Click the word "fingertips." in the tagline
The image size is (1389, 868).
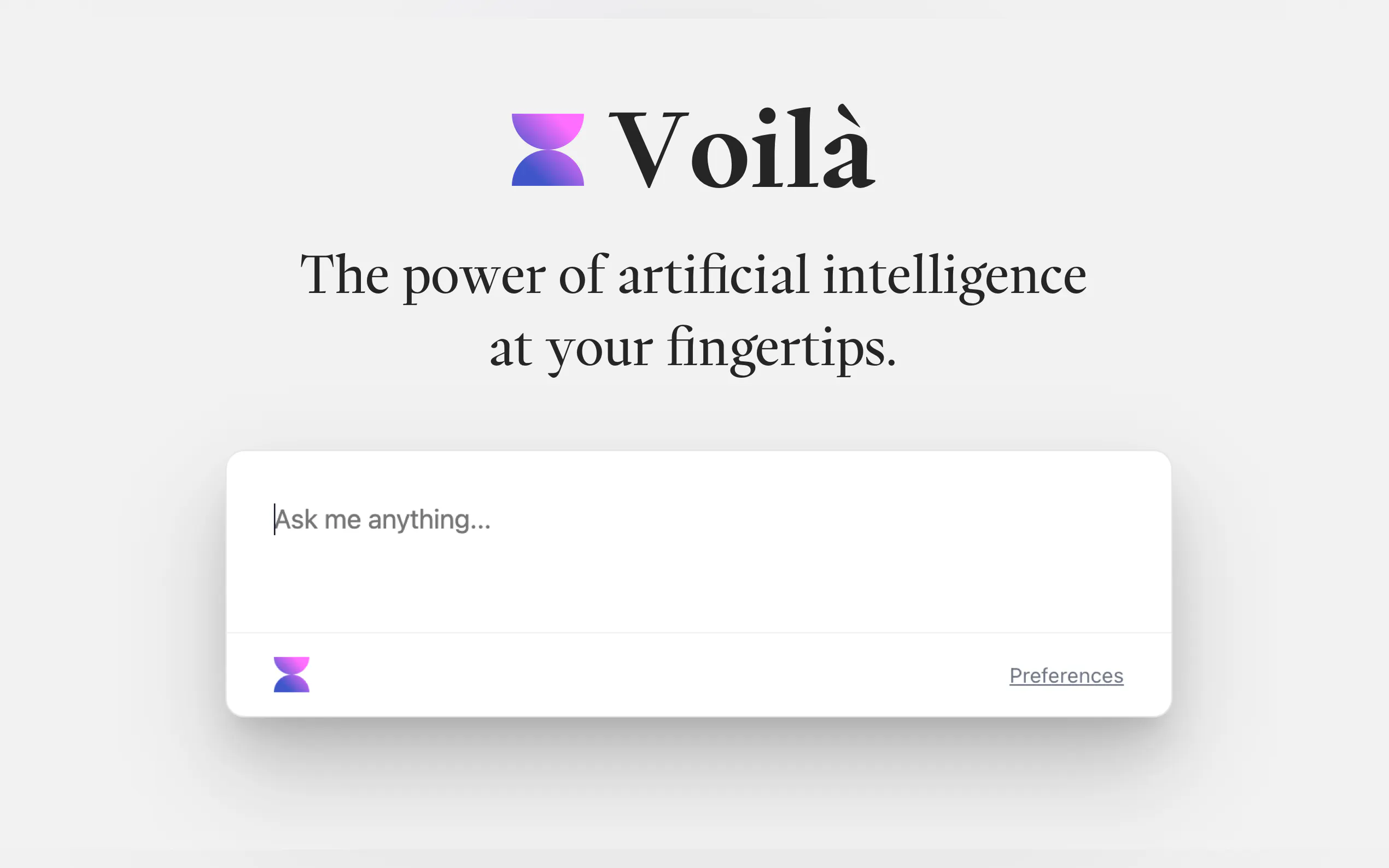coord(781,349)
